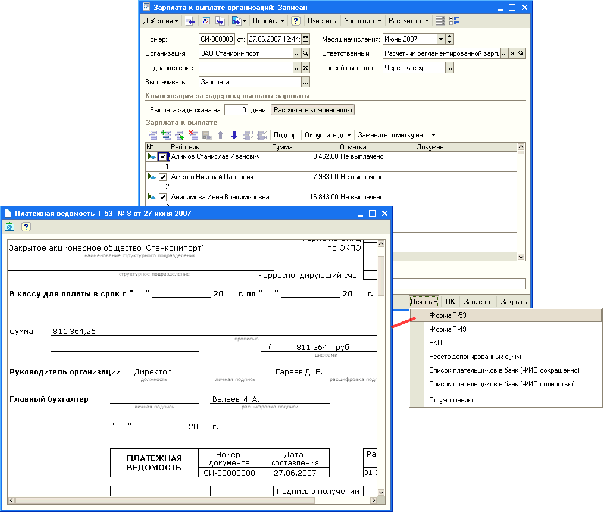Open the Заменить отметку на dropdown
The width and height of the screenshot is (604, 513).
[x=396, y=135]
